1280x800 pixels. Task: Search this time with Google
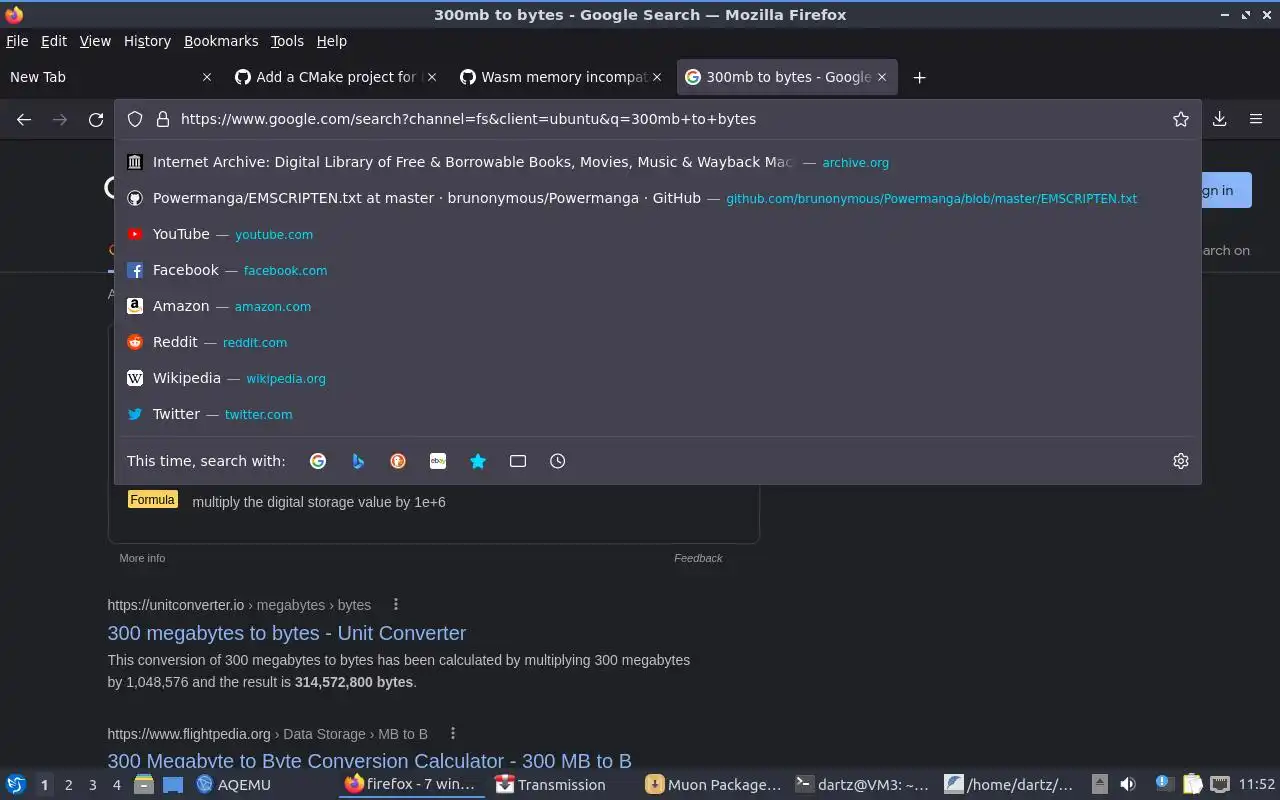[x=318, y=461]
